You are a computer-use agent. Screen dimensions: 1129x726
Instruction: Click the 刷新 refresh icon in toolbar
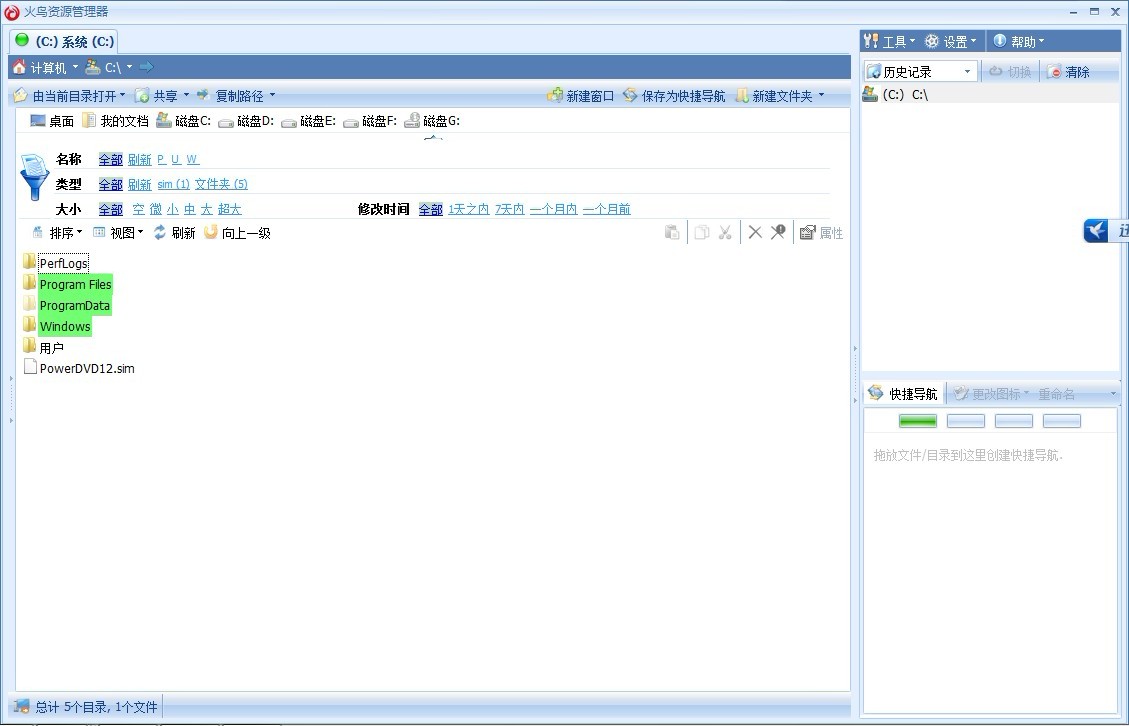coord(159,233)
